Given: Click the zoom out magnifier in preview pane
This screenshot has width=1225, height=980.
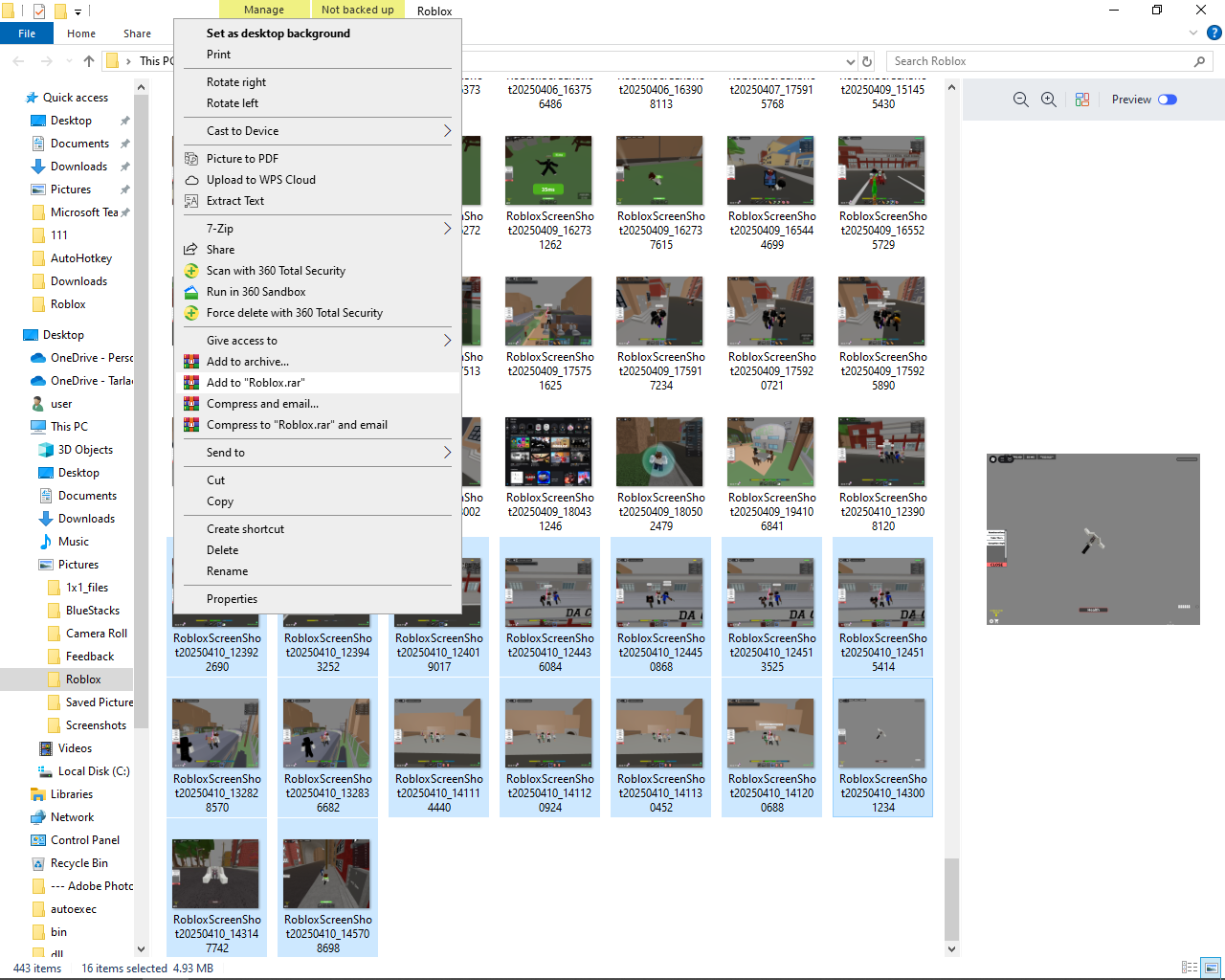Looking at the screenshot, I should (x=1020, y=100).
